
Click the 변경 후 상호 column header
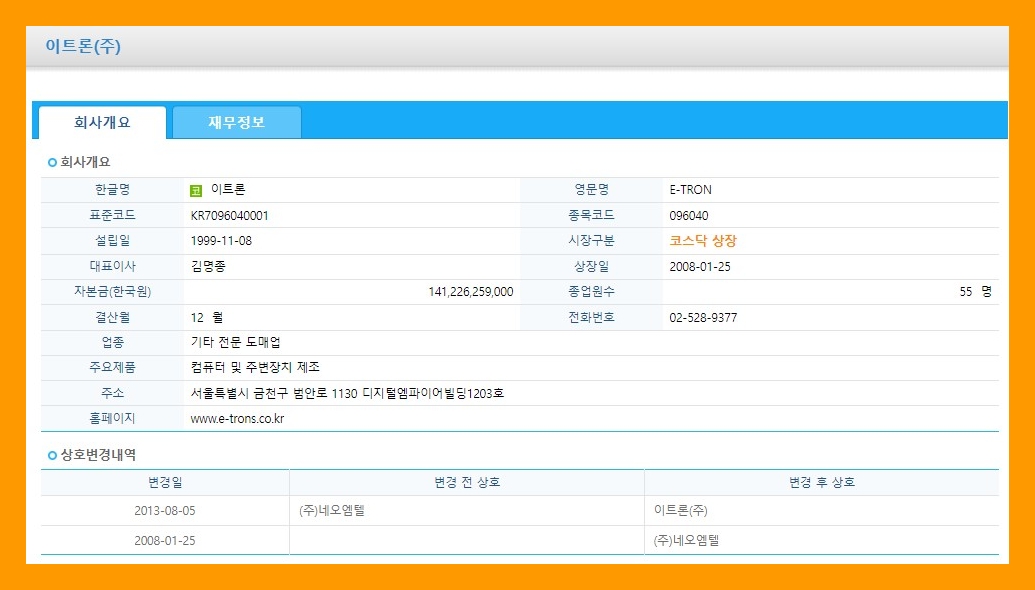(x=822, y=482)
